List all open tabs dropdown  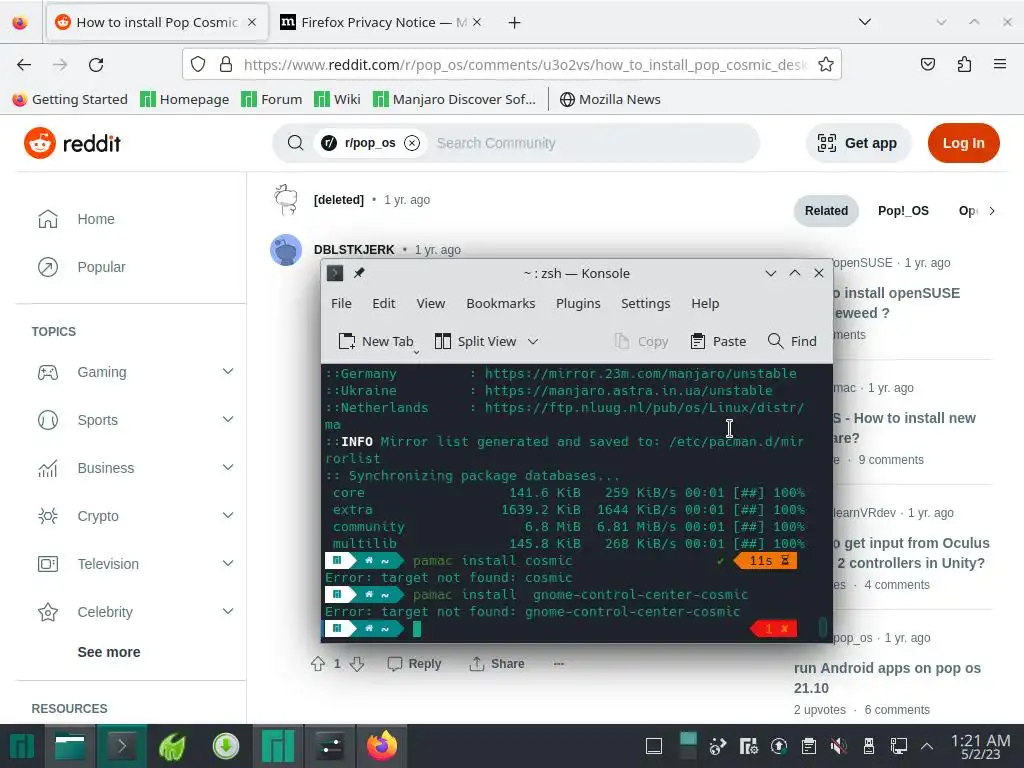click(x=865, y=22)
